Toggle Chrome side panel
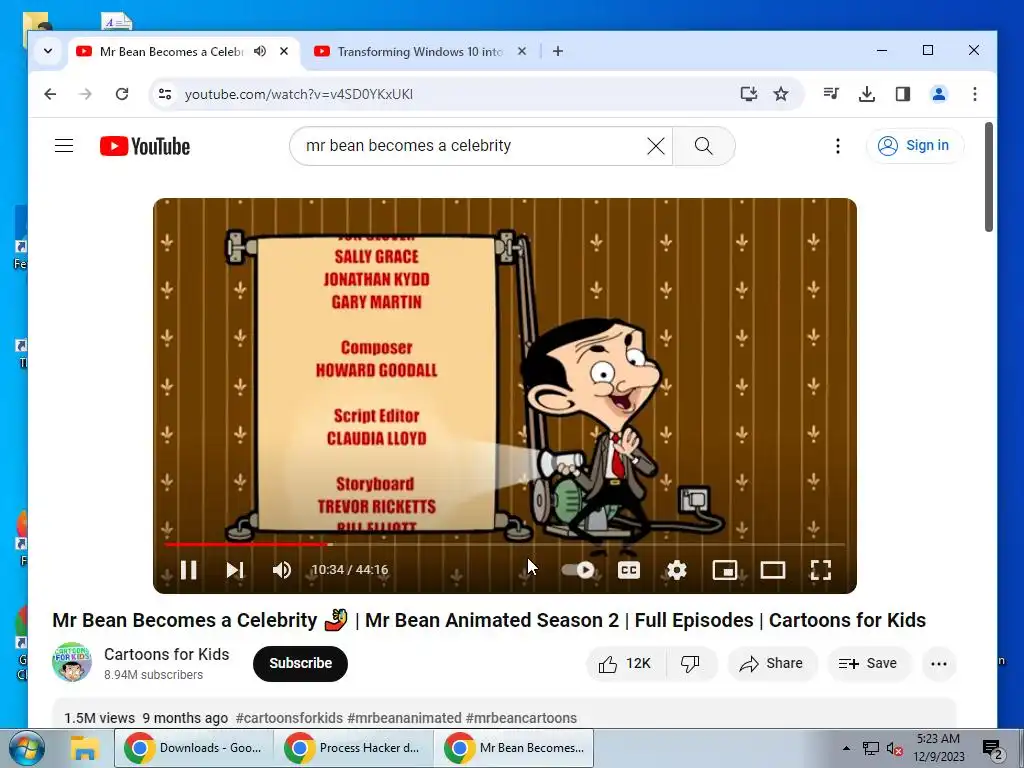The image size is (1024, 768). click(x=903, y=94)
